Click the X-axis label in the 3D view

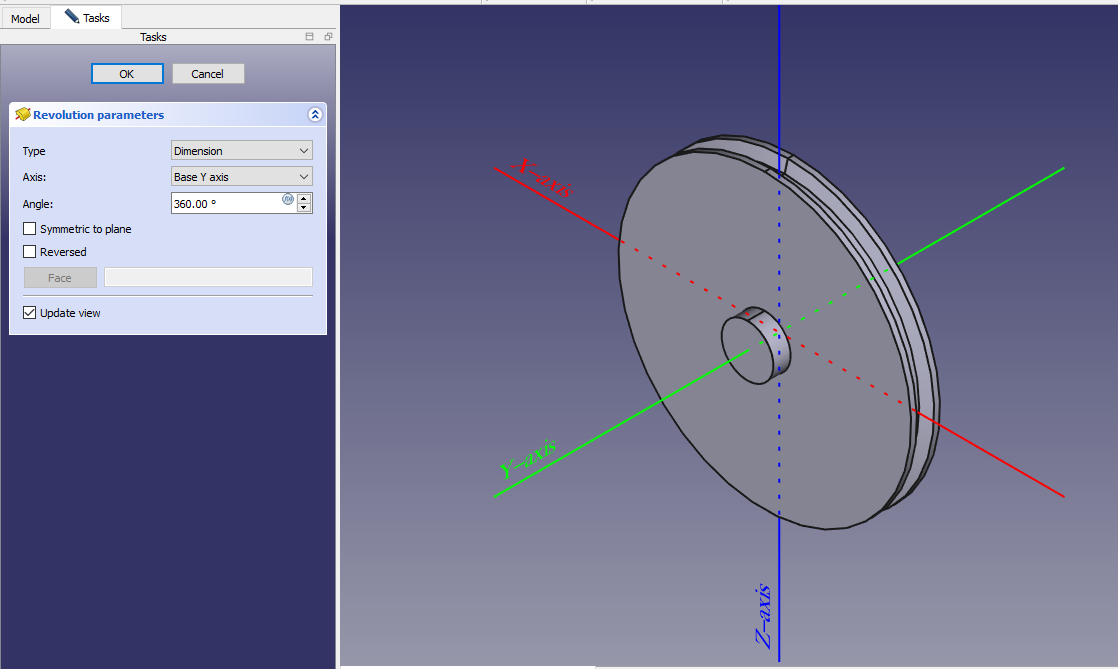543,177
